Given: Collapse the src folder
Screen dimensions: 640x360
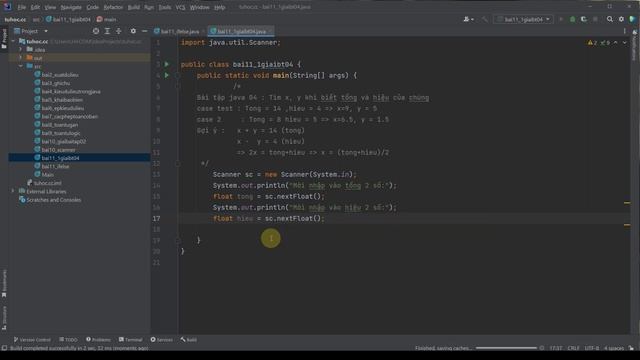Looking at the screenshot, I should tap(21, 66).
